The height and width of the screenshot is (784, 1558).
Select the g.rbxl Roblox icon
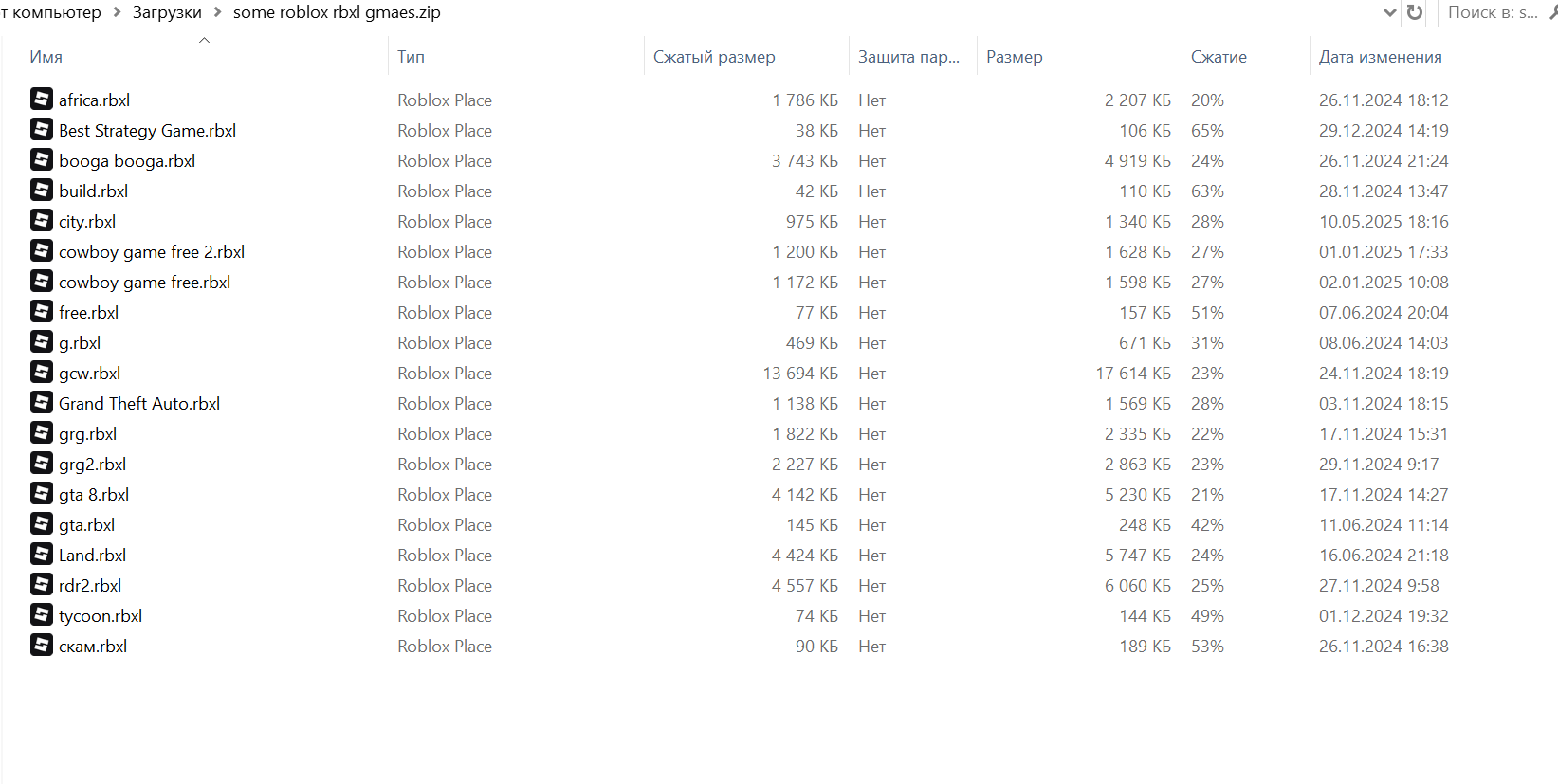pyautogui.click(x=42, y=341)
